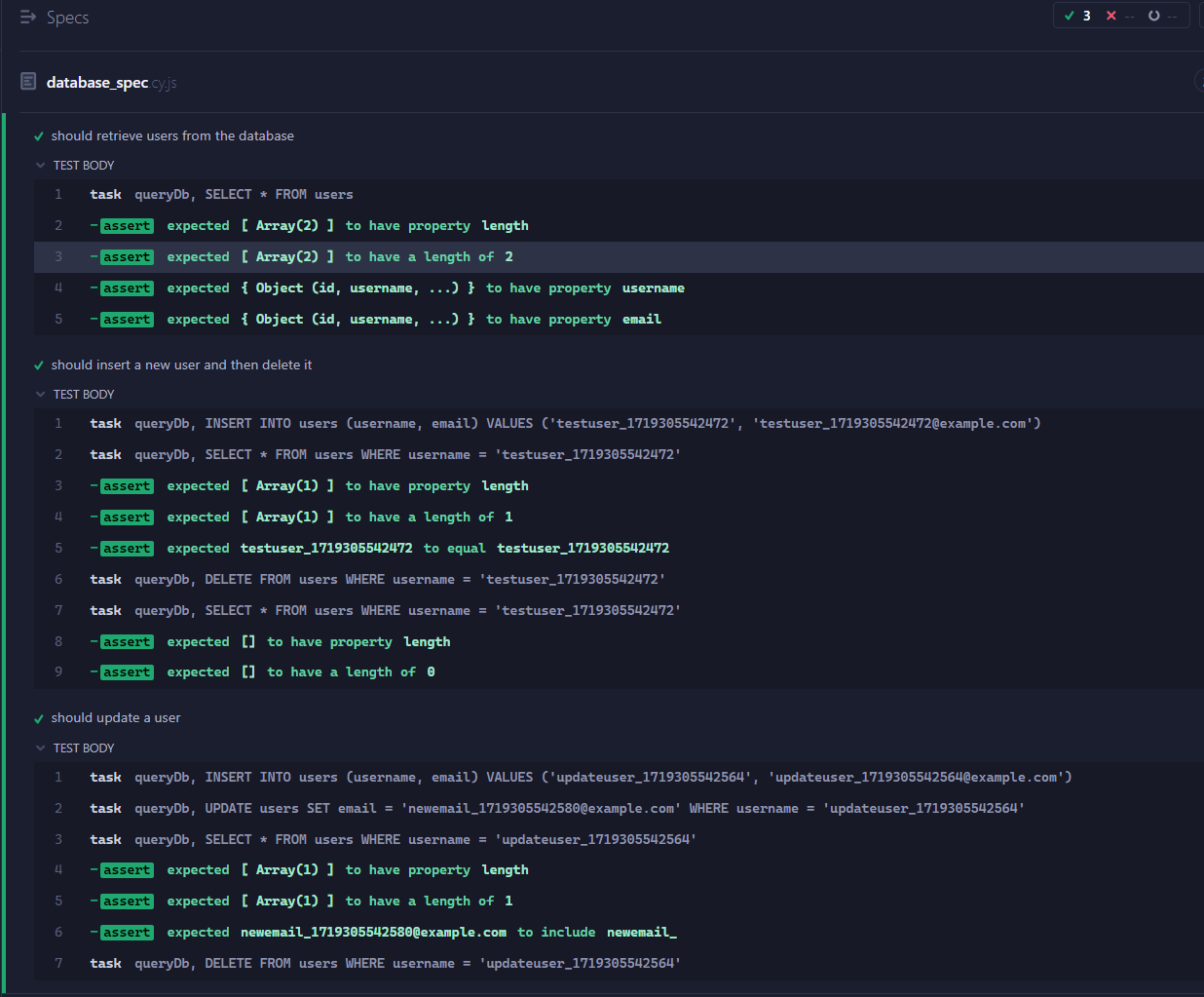Open the Specs list
The image size is (1204, 997).
[68, 17]
